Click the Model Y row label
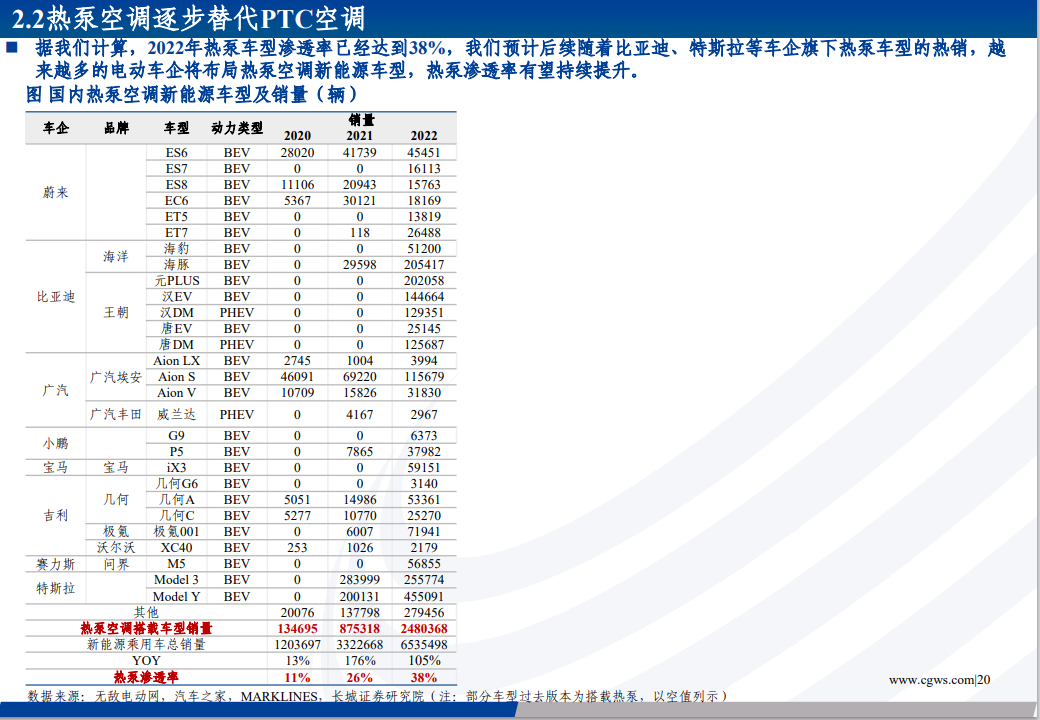The width and height of the screenshot is (1040, 720). point(176,596)
